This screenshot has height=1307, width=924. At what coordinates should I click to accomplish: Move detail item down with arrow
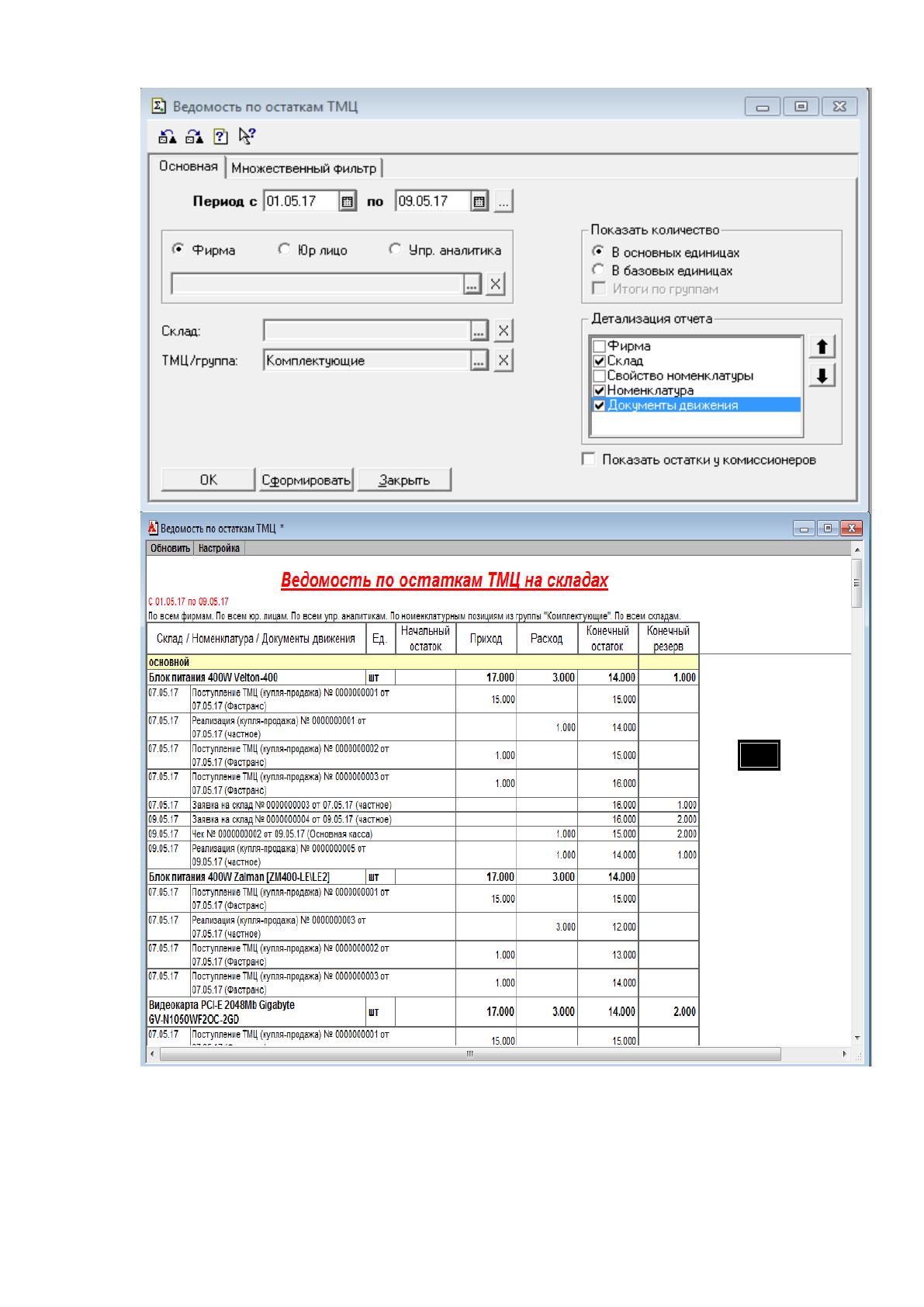click(x=822, y=376)
